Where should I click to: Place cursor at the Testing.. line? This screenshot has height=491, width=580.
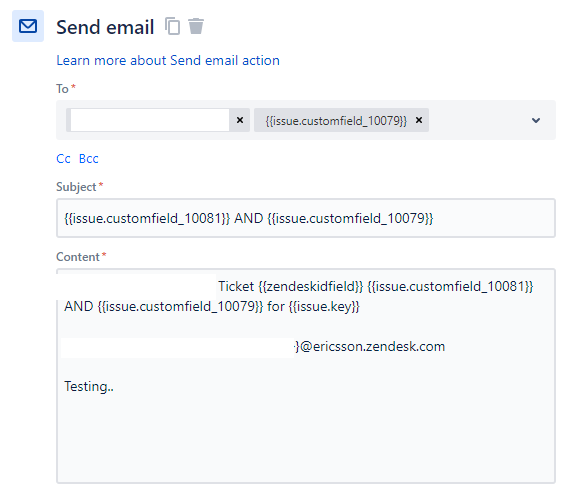pos(89,386)
